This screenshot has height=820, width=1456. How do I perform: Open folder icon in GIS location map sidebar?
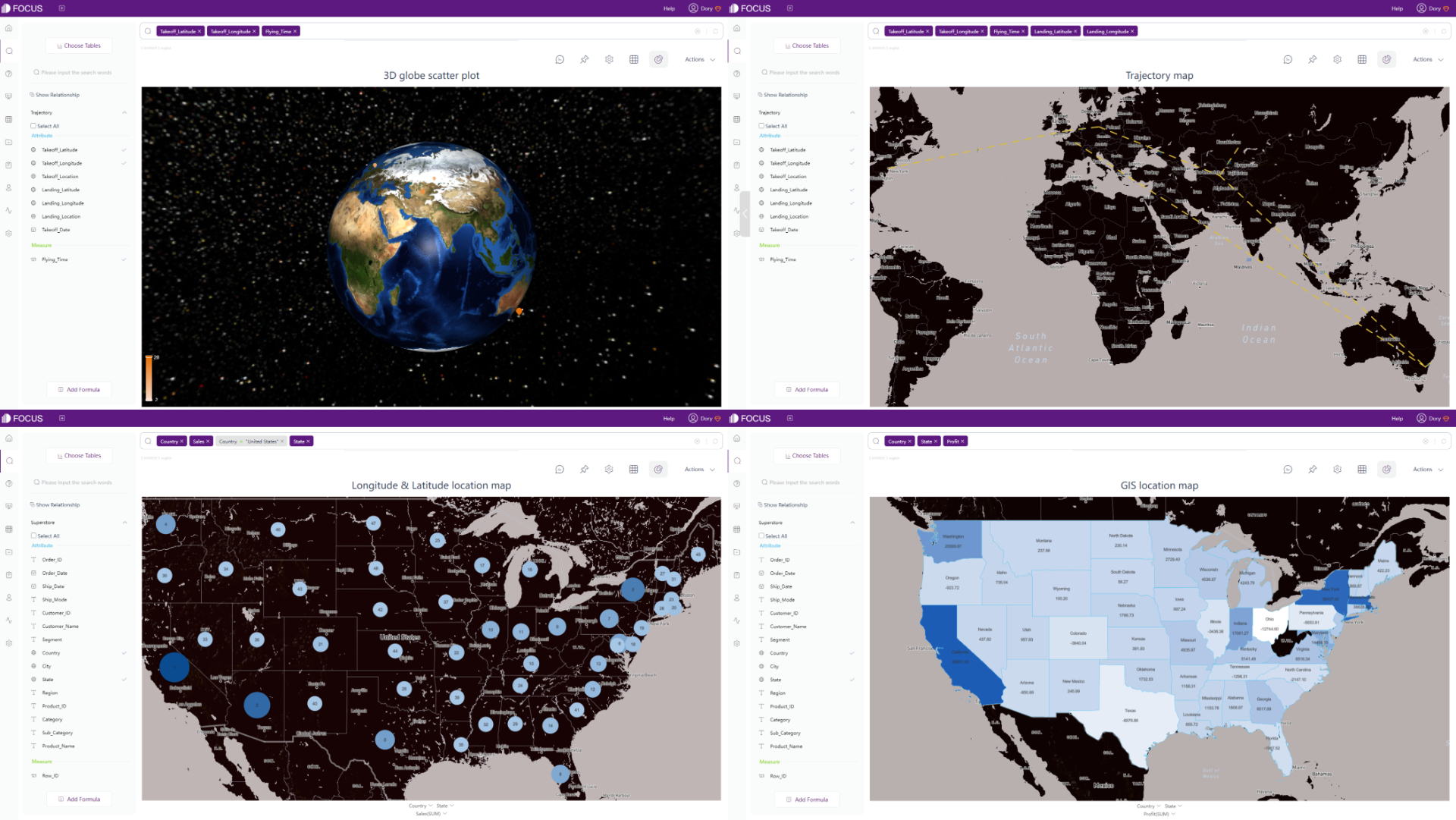(737, 552)
